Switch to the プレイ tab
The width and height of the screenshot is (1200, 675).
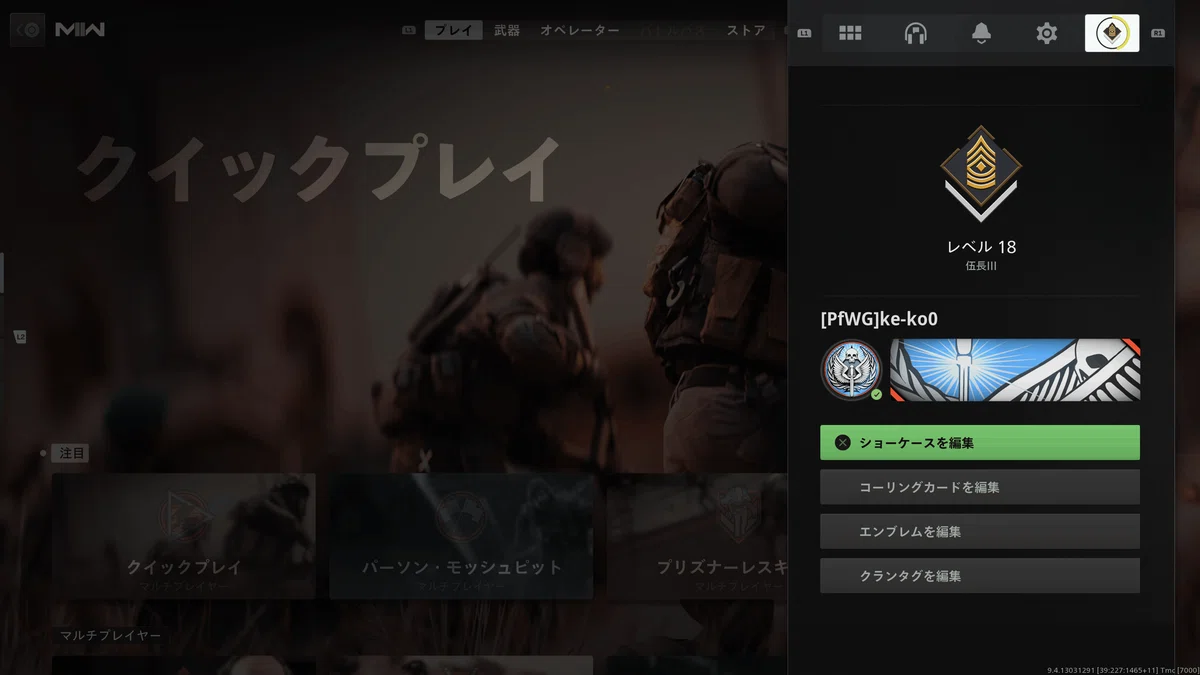pos(453,30)
